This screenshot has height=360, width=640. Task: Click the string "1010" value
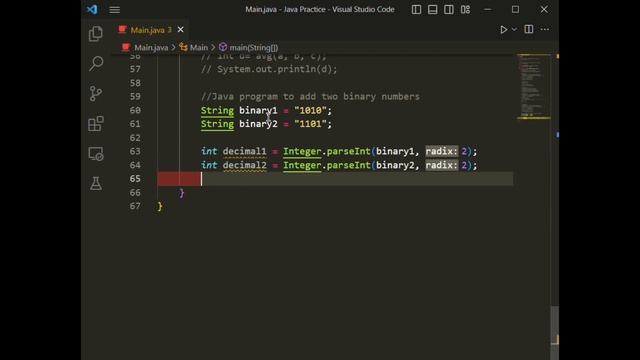pos(310,111)
